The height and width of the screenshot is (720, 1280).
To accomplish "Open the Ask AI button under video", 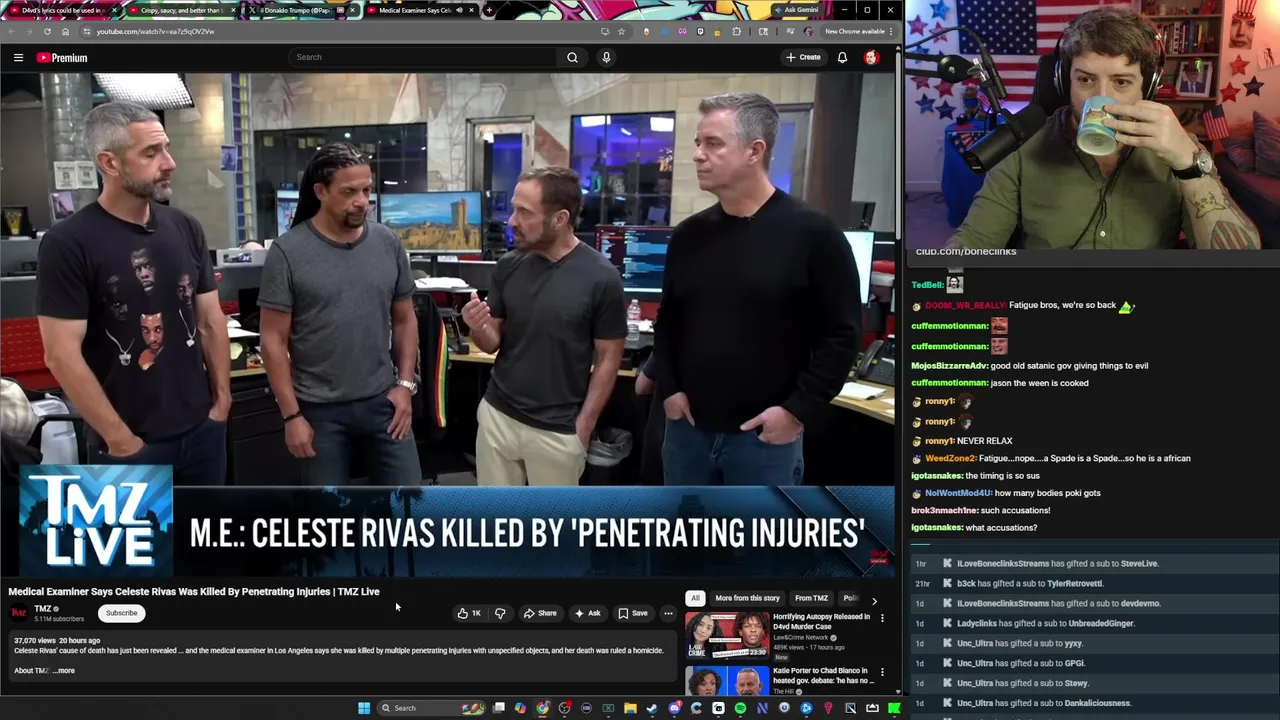I will pyautogui.click(x=587, y=613).
